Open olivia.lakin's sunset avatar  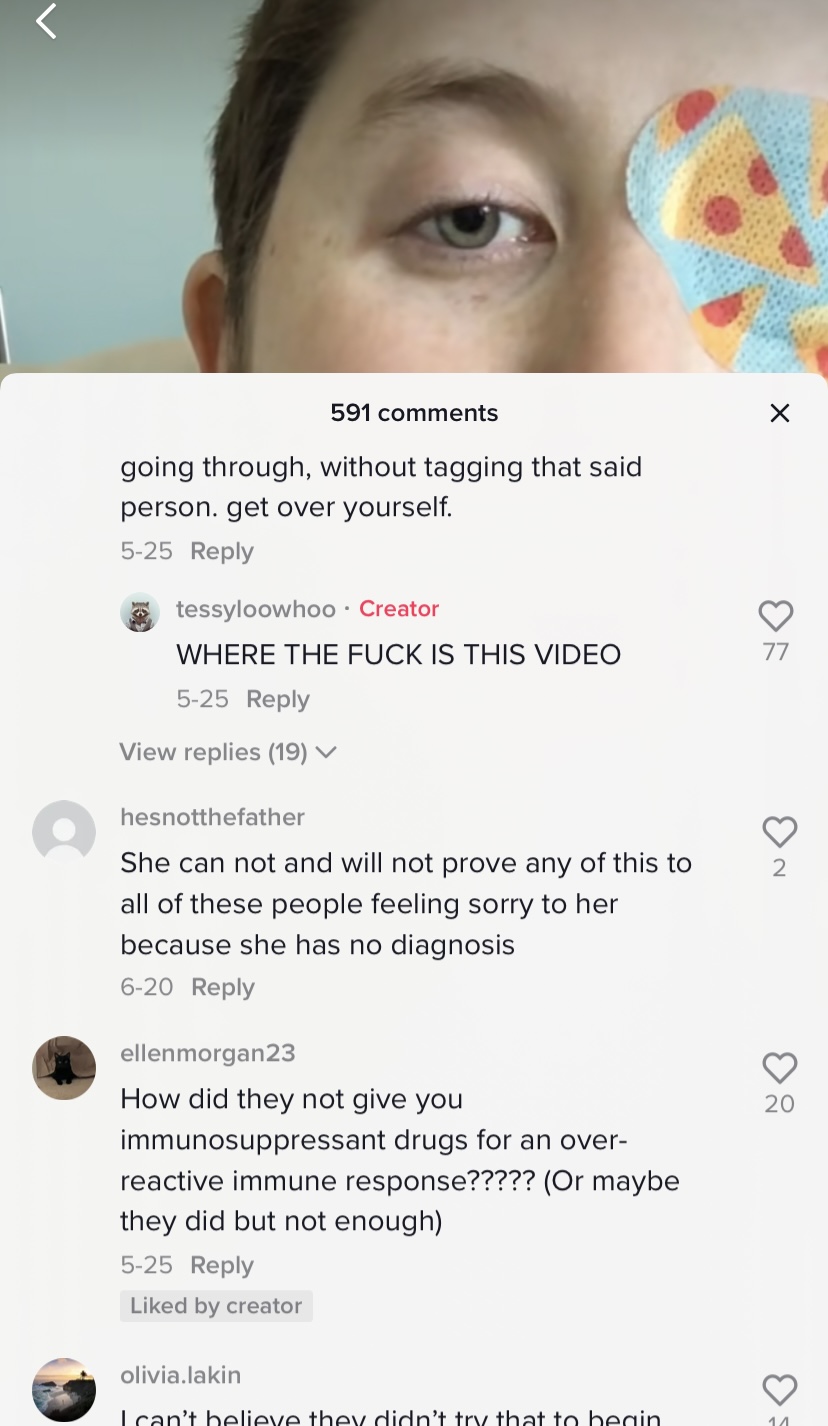point(64,1390)
